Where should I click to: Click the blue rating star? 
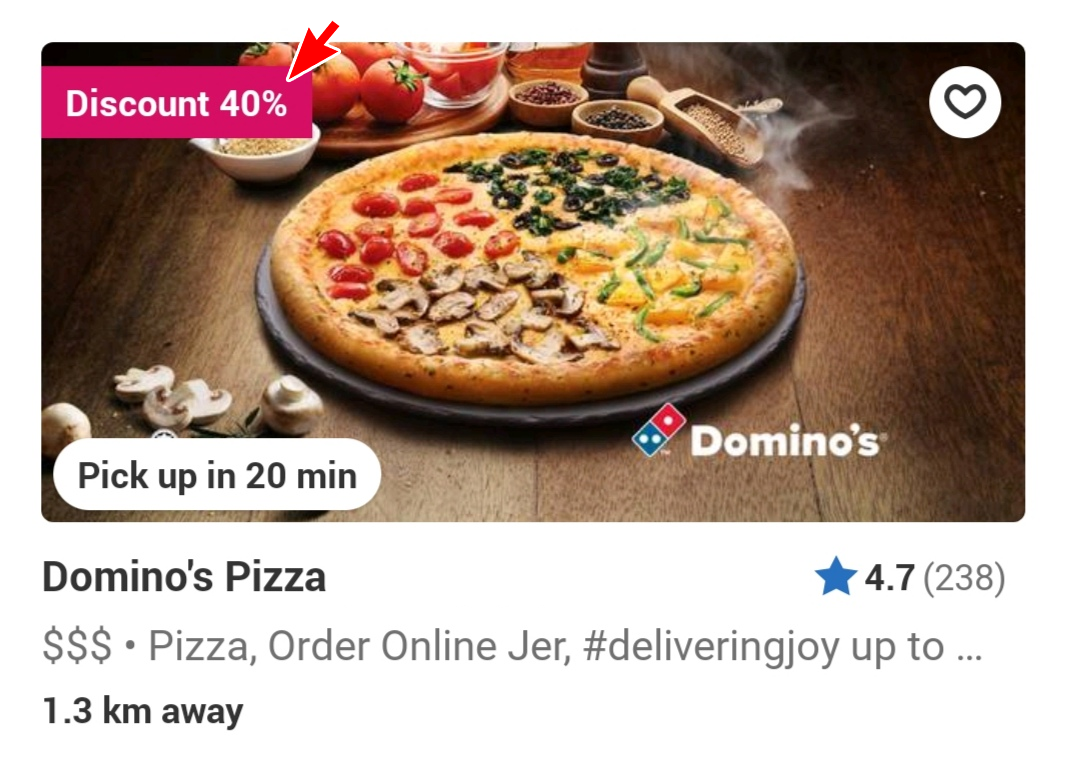coord(835,577)
